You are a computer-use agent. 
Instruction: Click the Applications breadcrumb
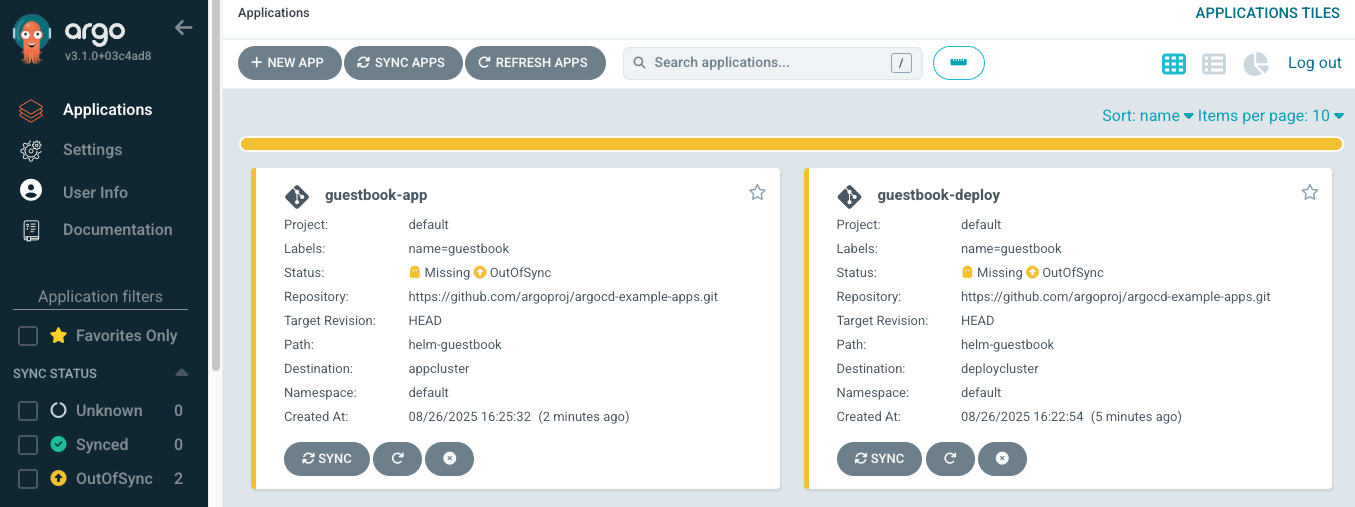pos(274,13)
